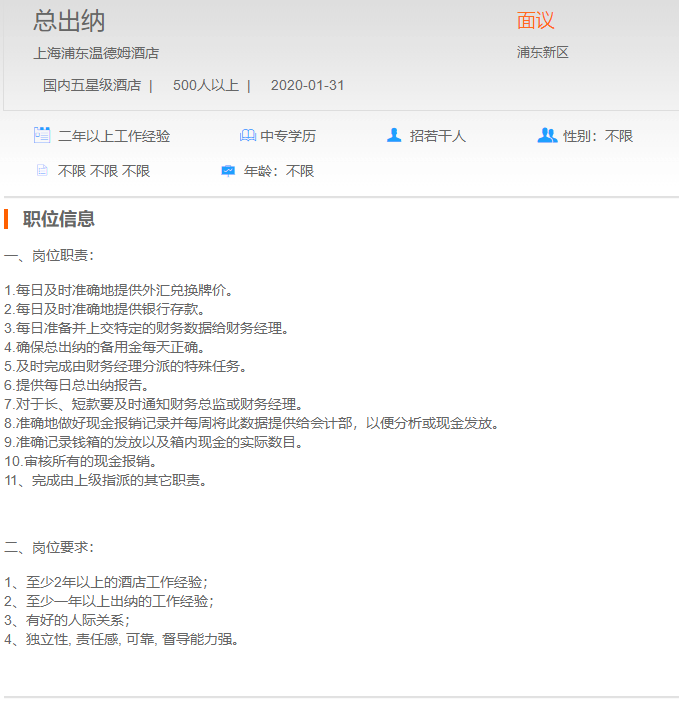Select the 浦东新区 location text
This screenshot has width=679, height=704.
pos(542,53)
